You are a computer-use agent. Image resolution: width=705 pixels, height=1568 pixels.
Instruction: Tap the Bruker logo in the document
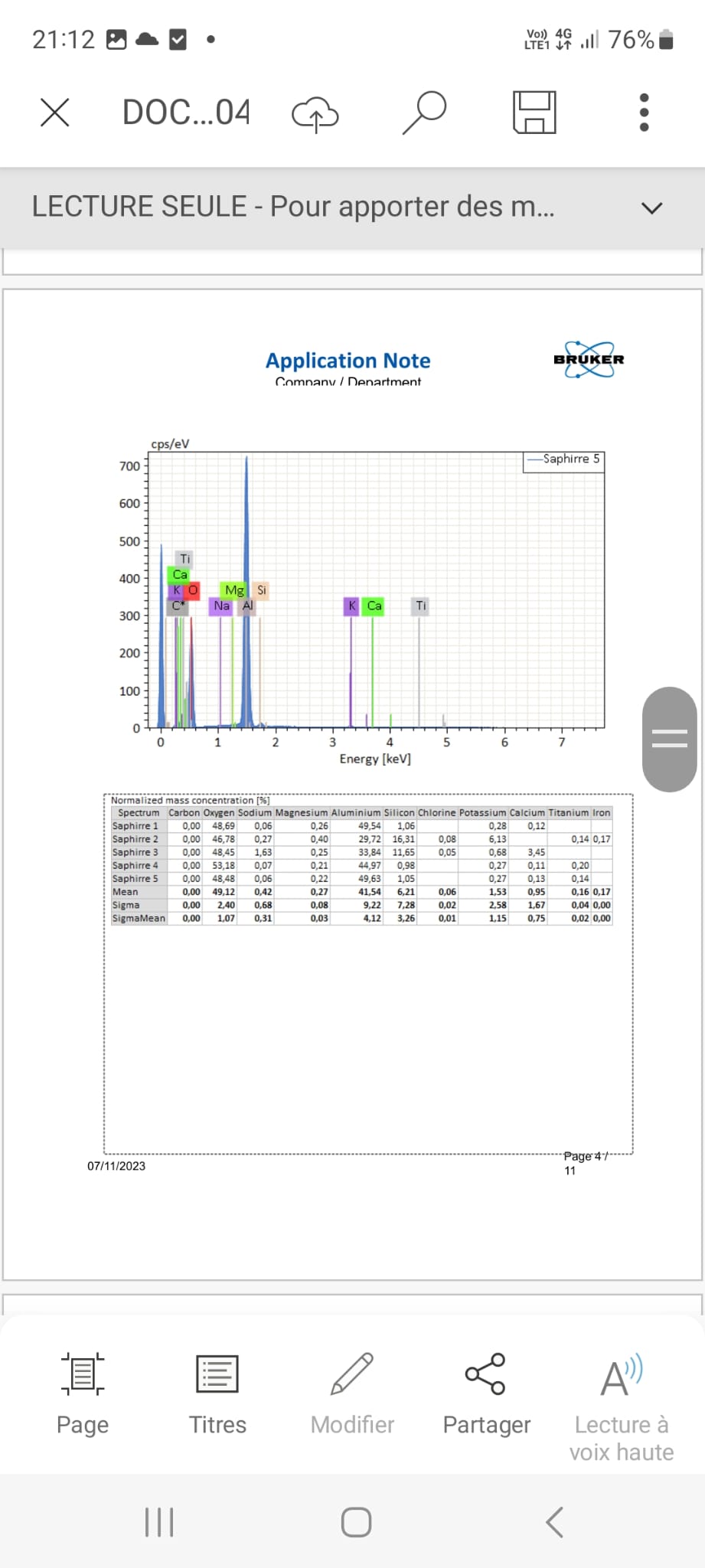pos(589,359)
